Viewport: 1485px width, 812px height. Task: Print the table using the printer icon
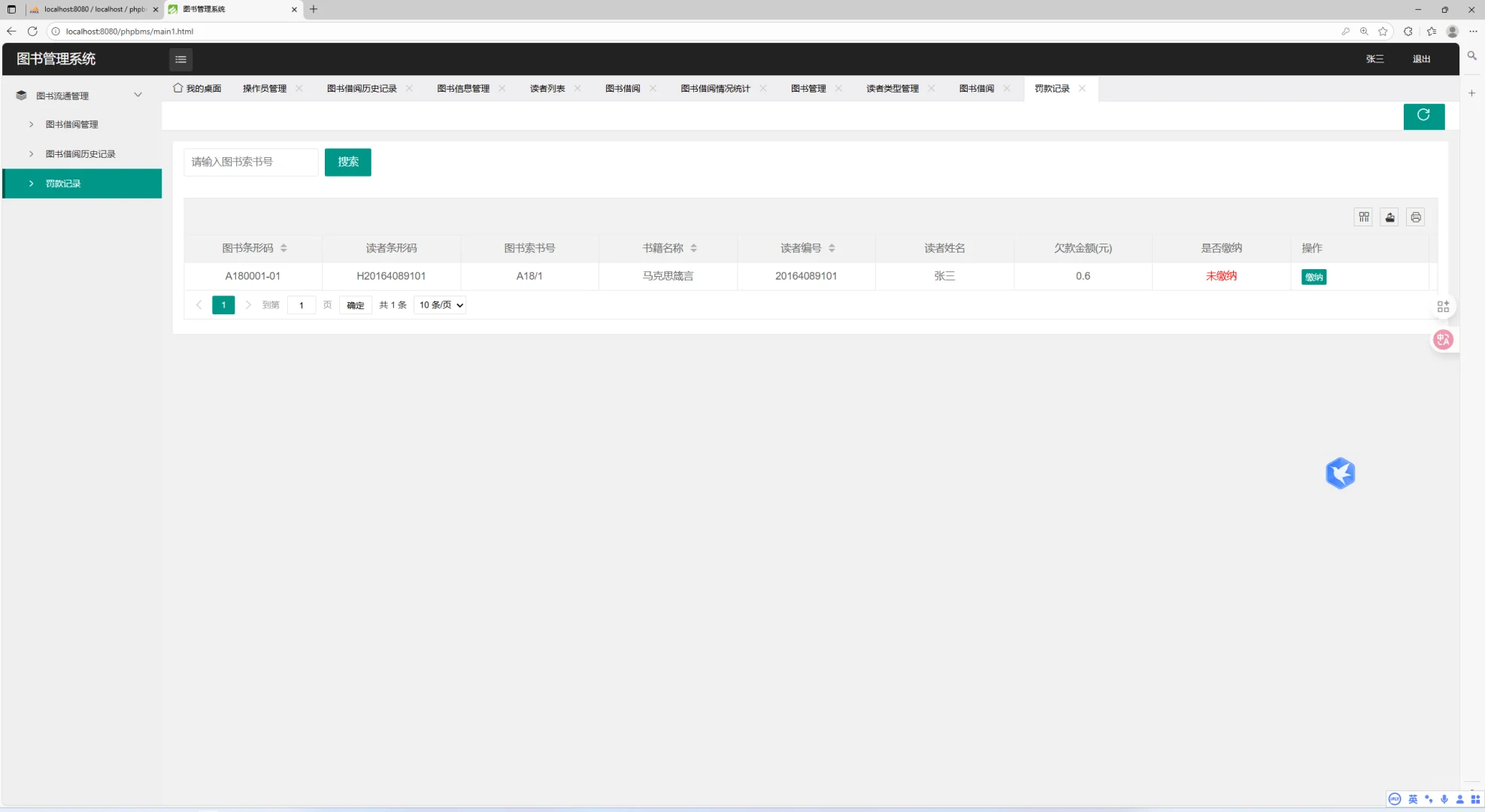click(x=1414, y=217)
